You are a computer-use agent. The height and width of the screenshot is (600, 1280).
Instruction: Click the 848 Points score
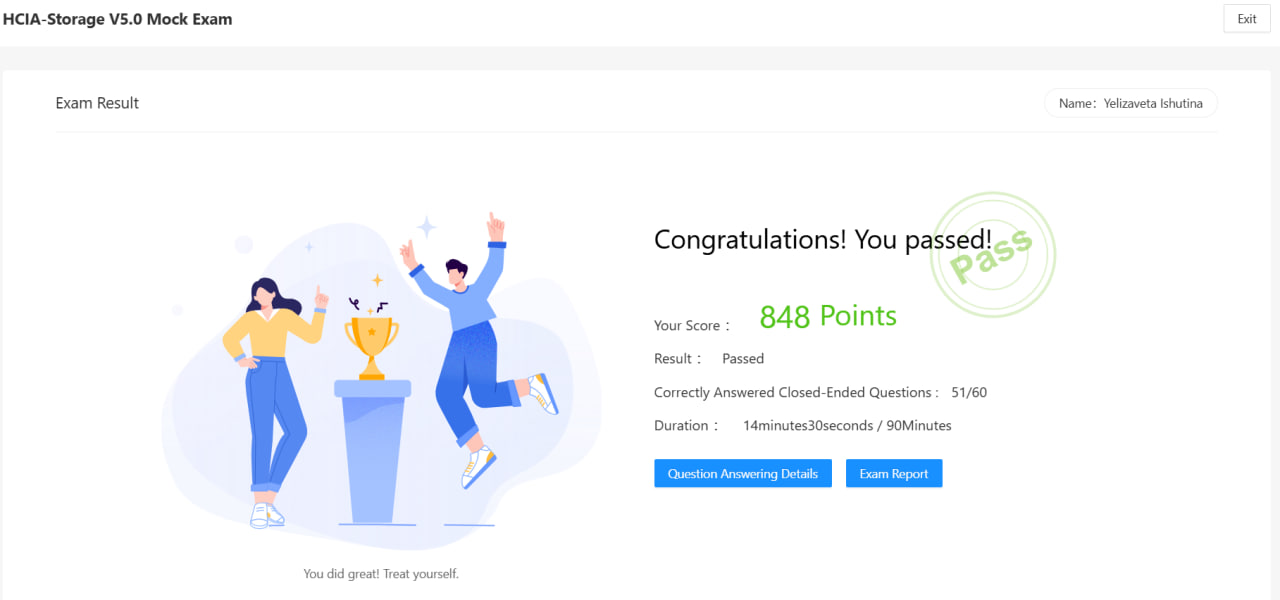pos(828,316)
